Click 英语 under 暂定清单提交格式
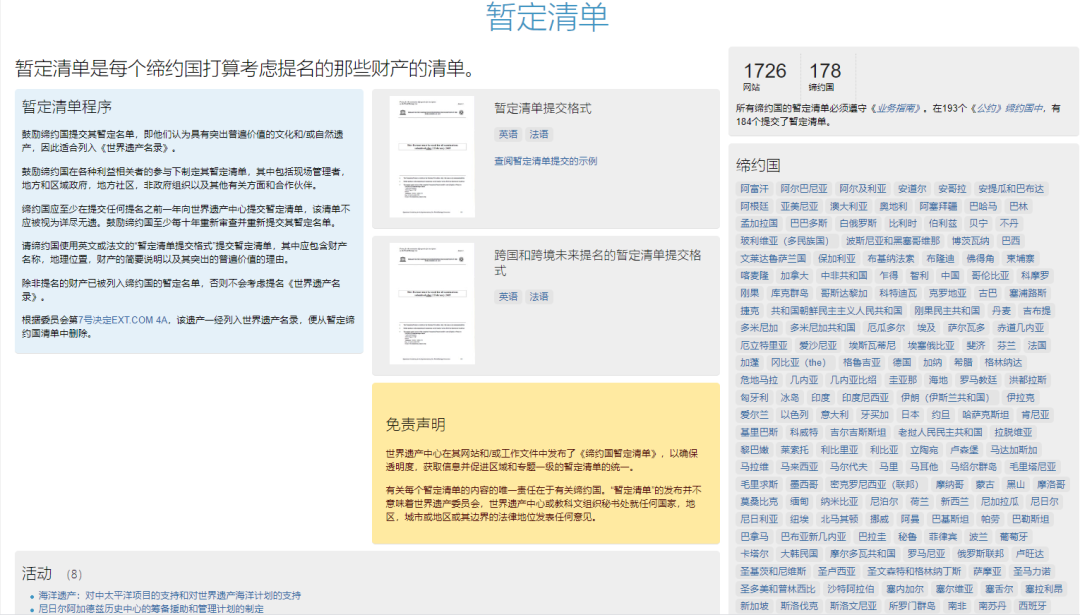Viewport: 1080px width, 615px height. coord(508,135)
